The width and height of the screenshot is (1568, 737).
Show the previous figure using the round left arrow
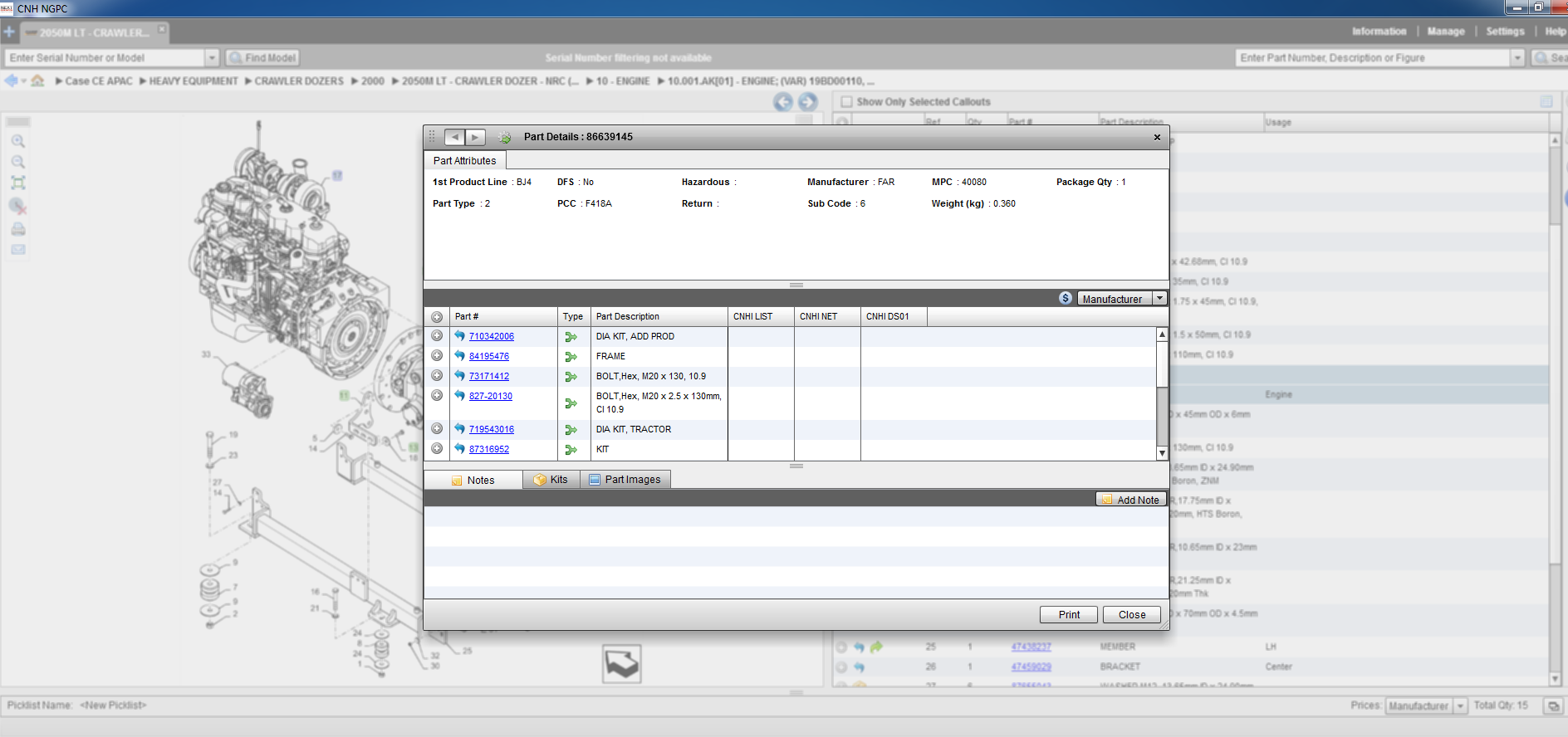pyautogui.click(x=783, y=101)
